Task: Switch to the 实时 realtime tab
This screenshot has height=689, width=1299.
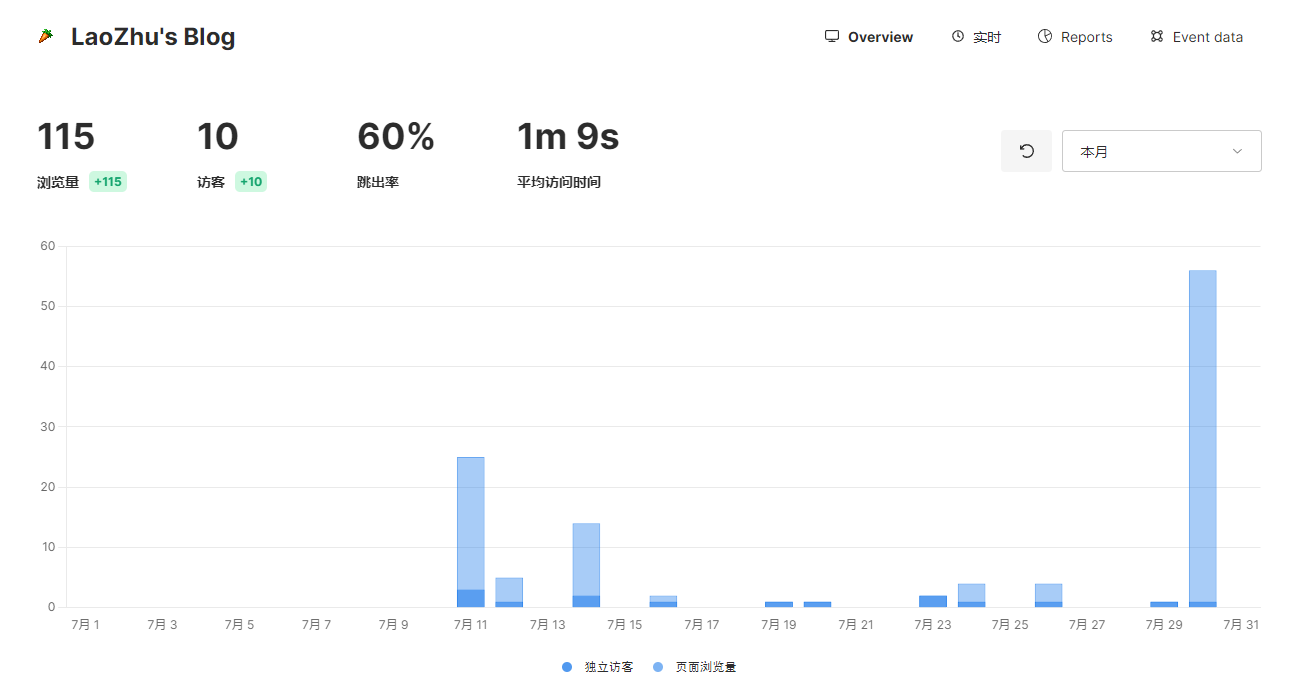Action: pos(976,37)
